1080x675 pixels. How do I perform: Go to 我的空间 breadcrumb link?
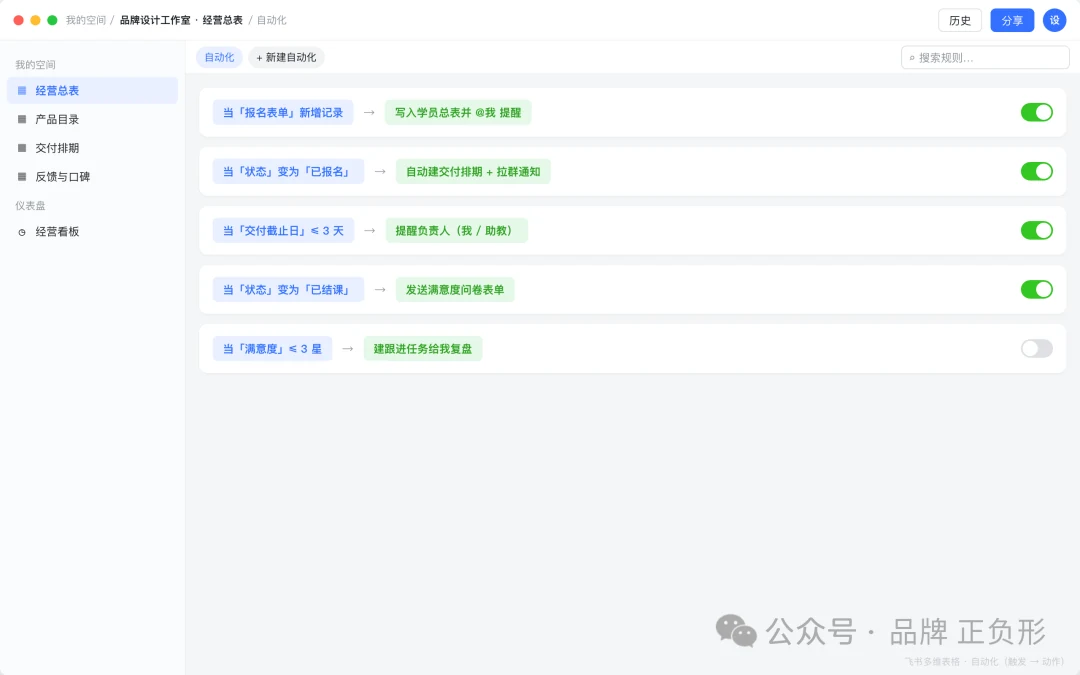click(x=86, y=20)
